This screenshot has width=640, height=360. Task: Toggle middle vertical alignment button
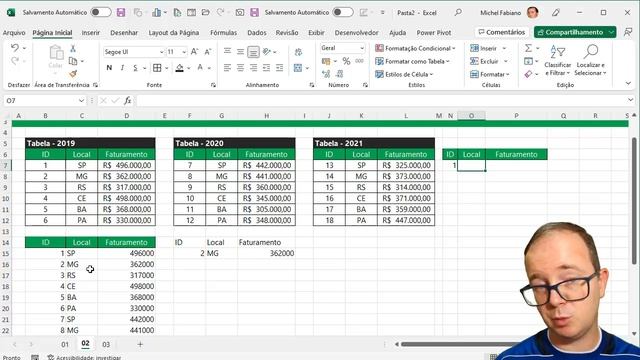240,51
